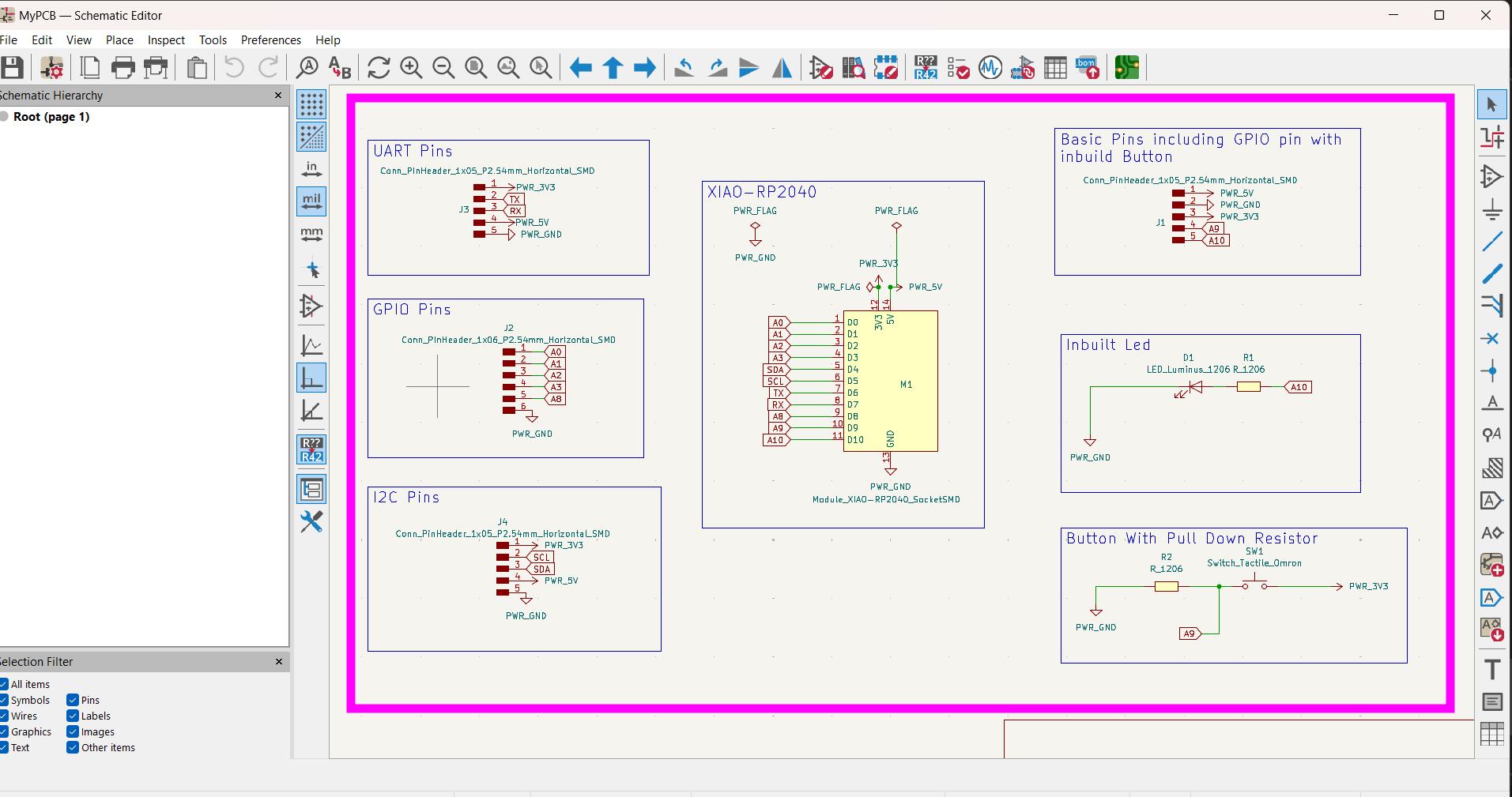Select Root (page 1) in hierarchy
The height and width of the screenshot is (797, 1512).
(x=51, y=117)
